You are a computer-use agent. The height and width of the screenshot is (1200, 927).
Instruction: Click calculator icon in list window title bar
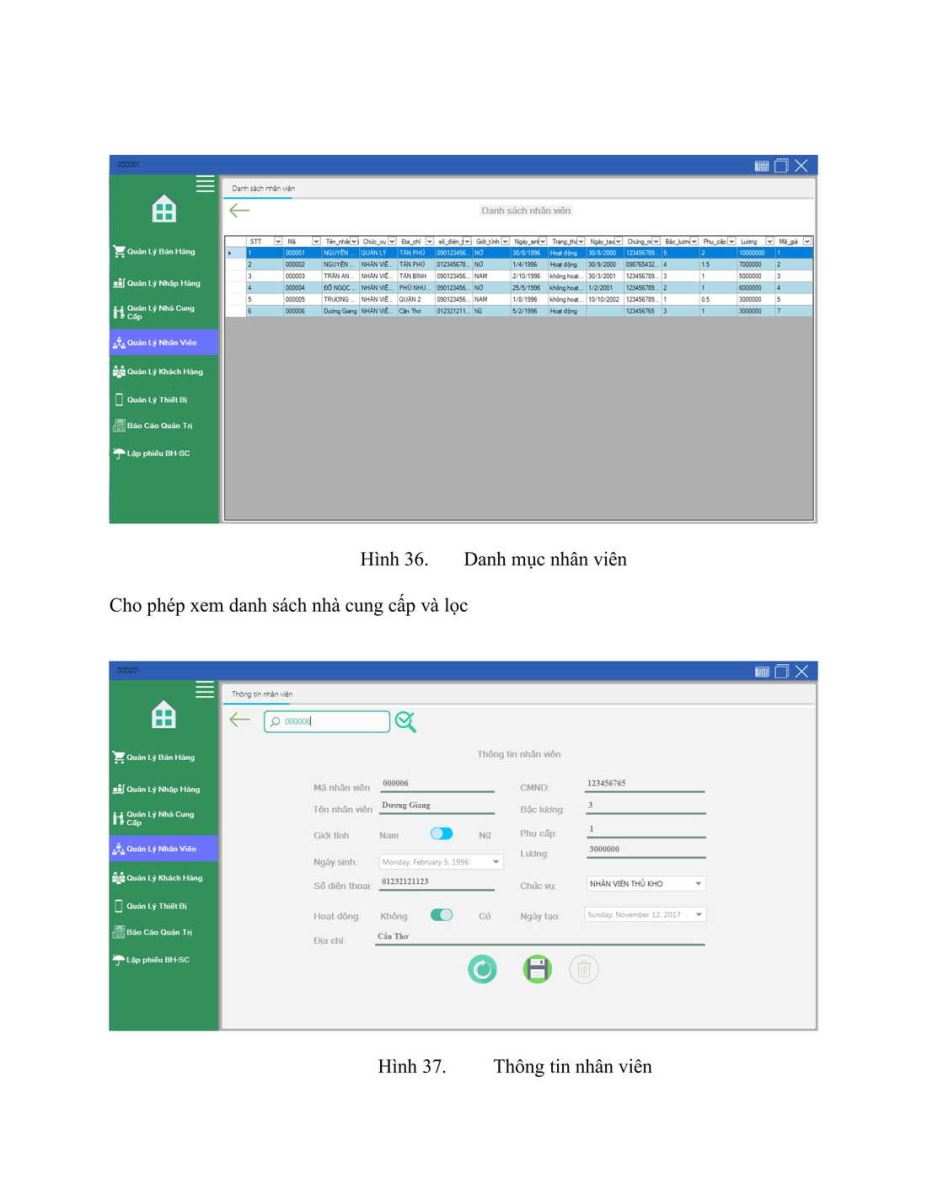[x=763, y=165]
